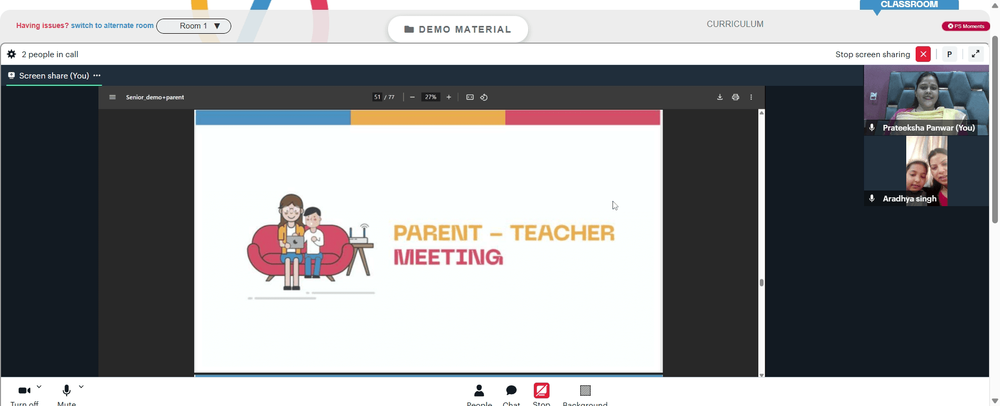The image size is (1000, 406).
Task: Switch to the CURRICULUM tab
Action: [735, 24]
